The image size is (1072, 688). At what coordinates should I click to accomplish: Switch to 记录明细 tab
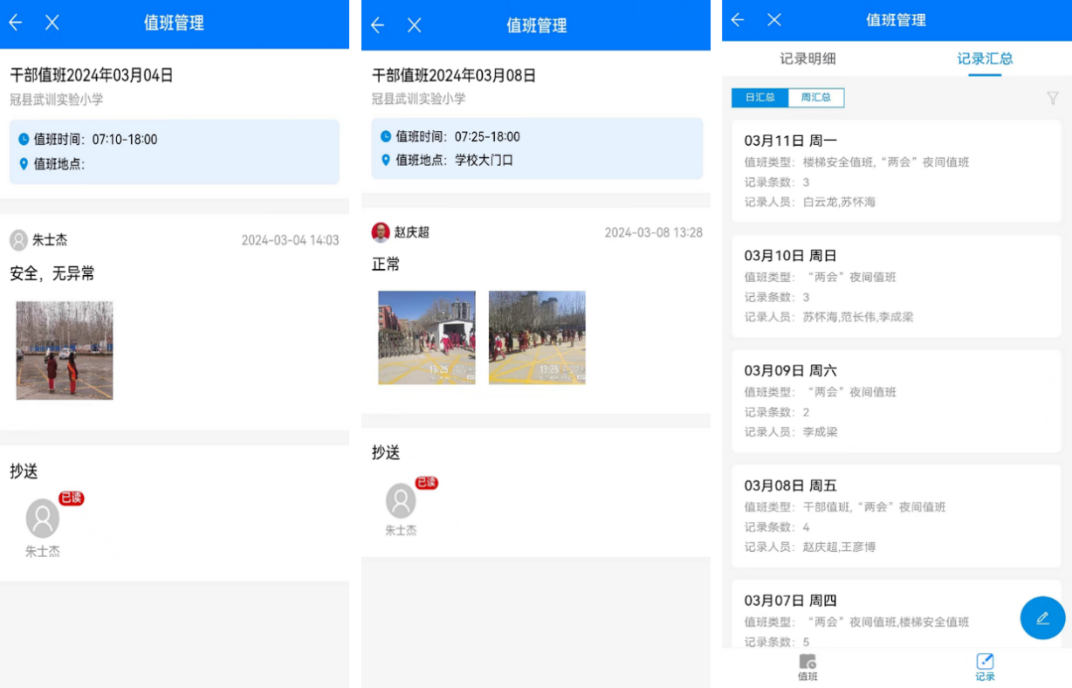808,59
